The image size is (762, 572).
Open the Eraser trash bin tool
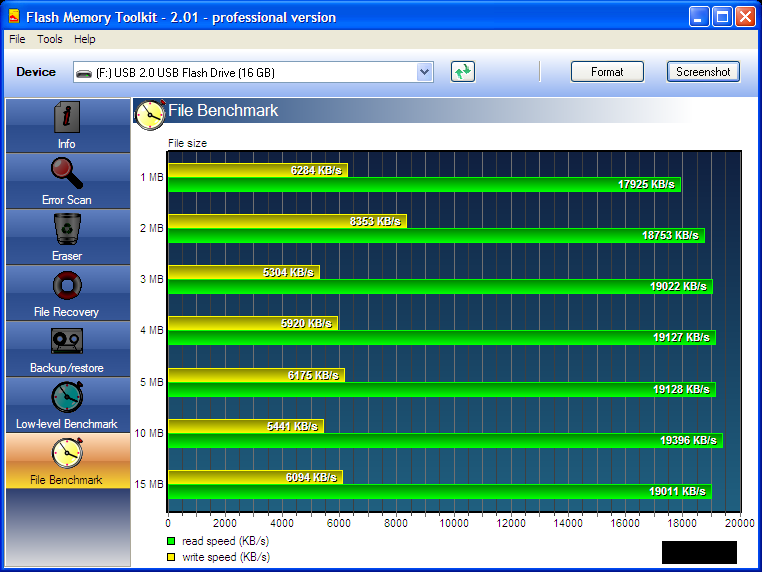click(x=67, y=229)
